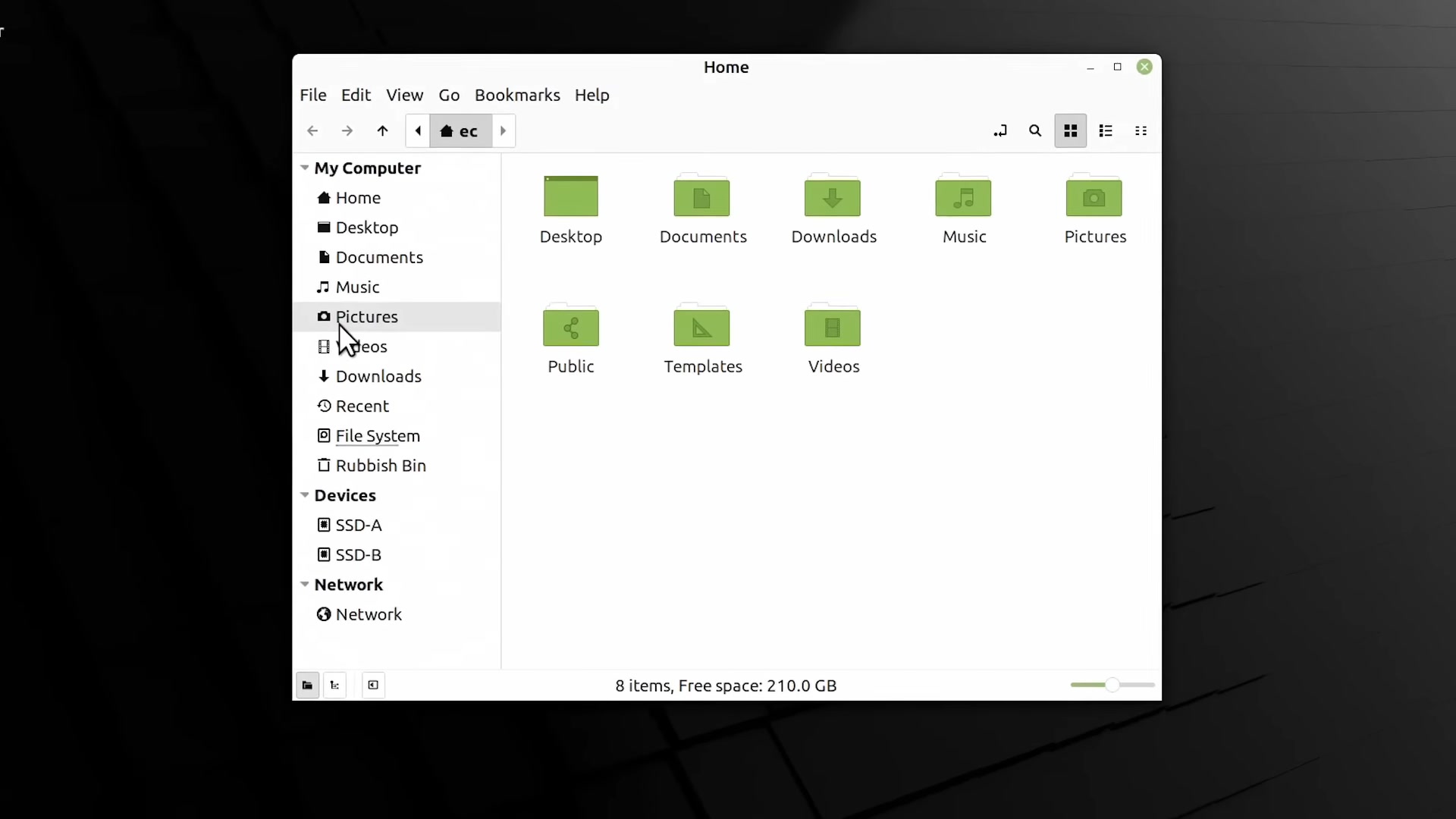
Task: Open Rubbish Bin in the sidebar
Action: click(397, 466)
